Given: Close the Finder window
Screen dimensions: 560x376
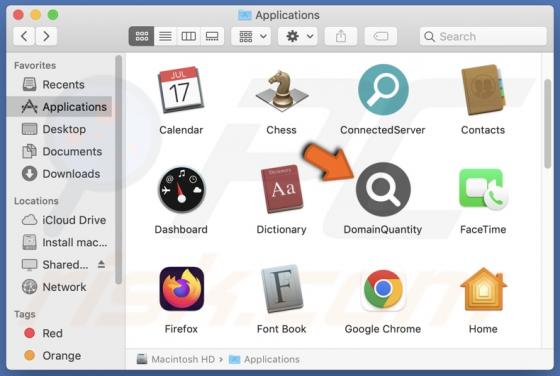Looking at the screenshot, I should tap(18, 15).
